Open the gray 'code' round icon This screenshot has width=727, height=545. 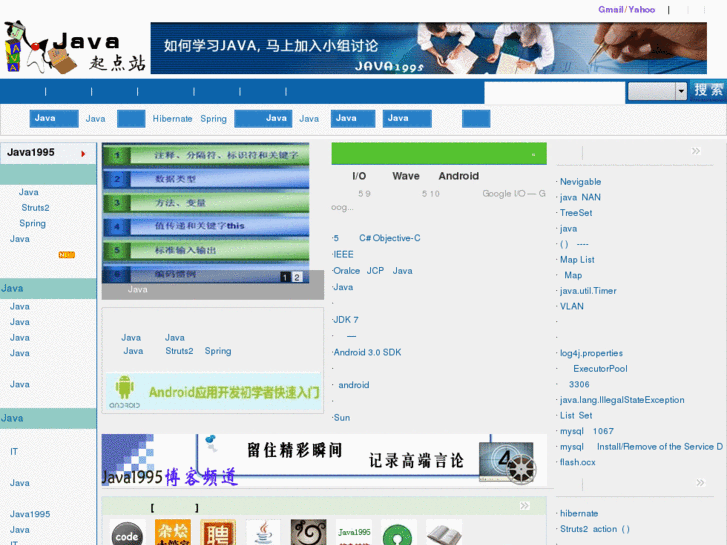point(127,533)
